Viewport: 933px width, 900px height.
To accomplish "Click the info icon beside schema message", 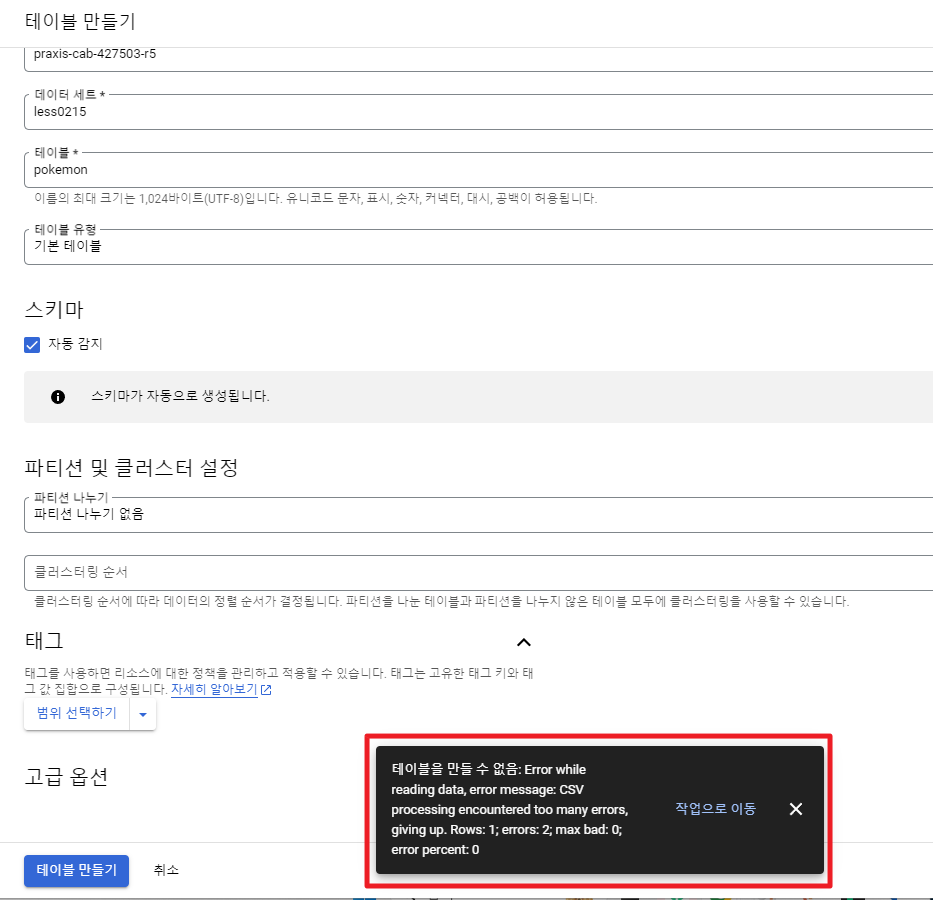I will pyautogui.click(x=58, y=397).
